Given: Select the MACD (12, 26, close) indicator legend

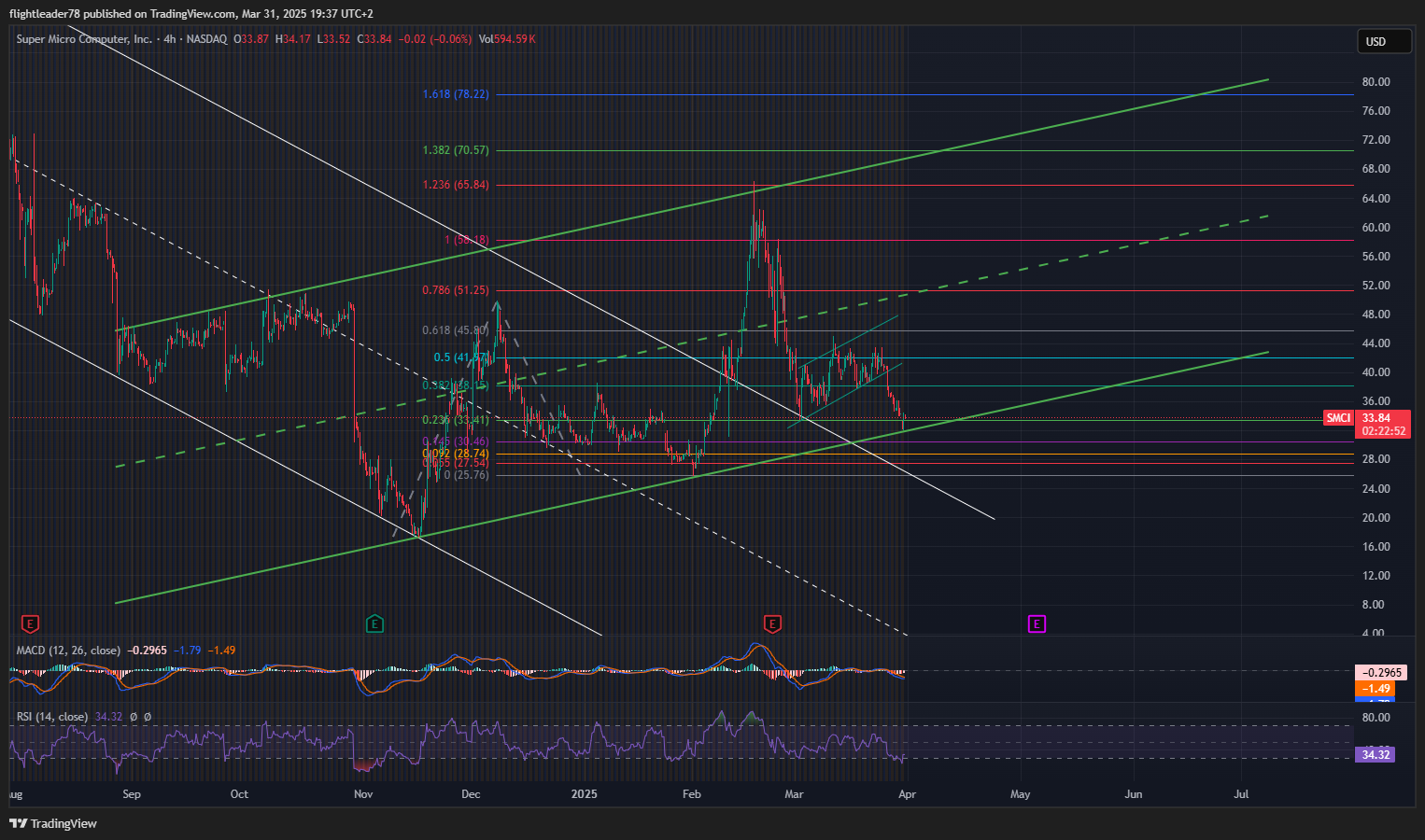Looking at the screenshot, I should [68, 651].
